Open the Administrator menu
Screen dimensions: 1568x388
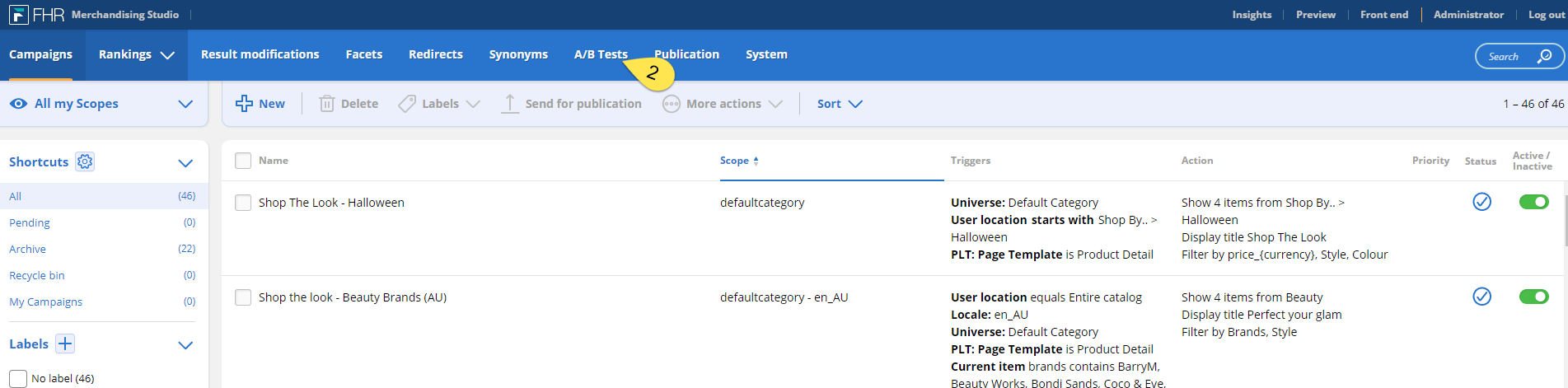pos(1468,15)
